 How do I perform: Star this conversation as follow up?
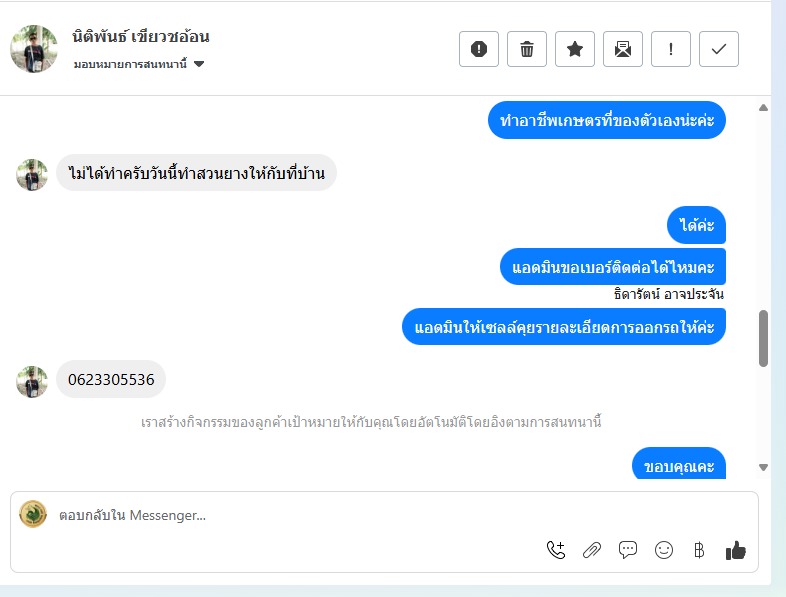tap(575, 49)
